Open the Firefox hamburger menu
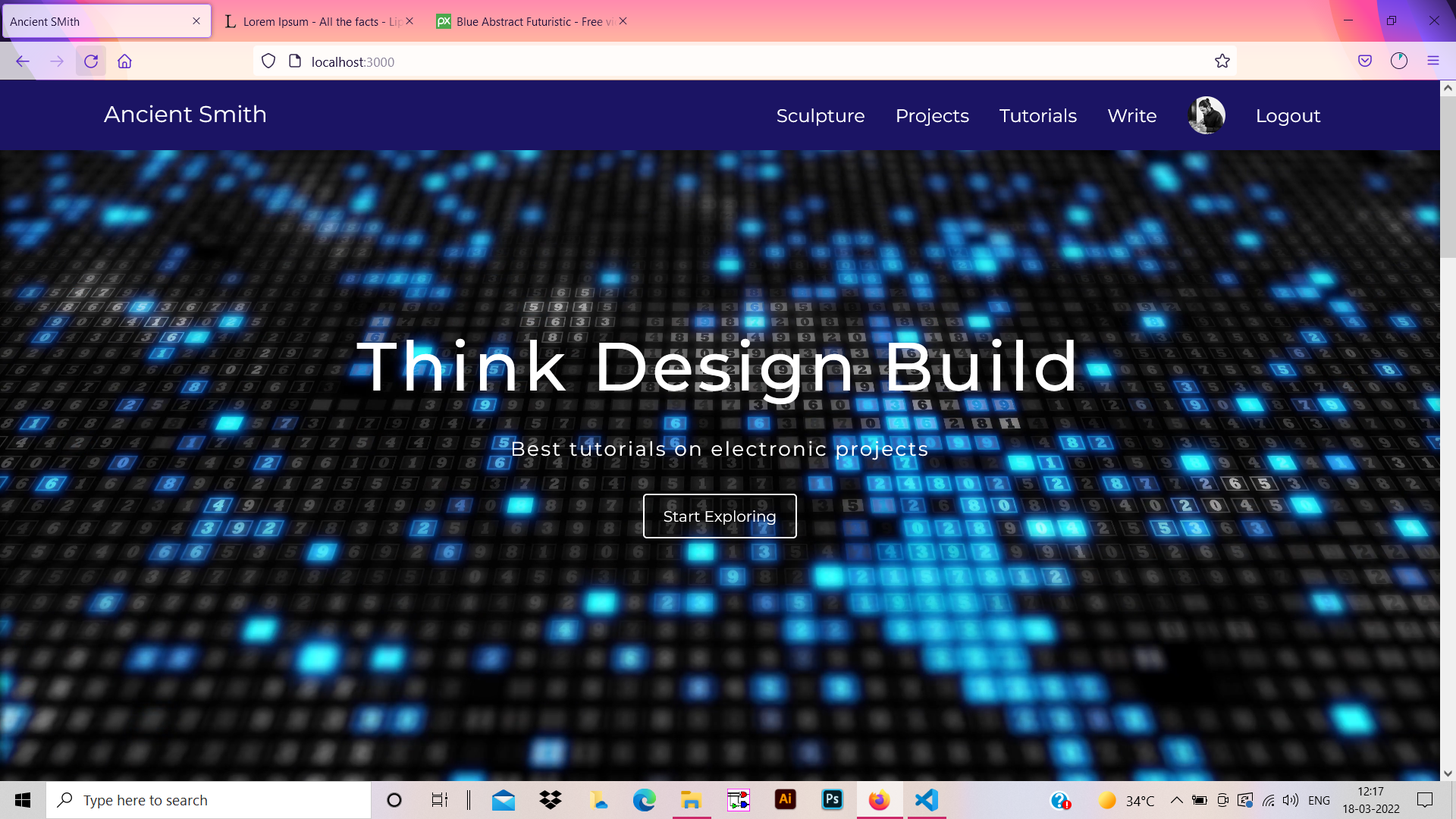This screenshot has width=1456, height=819. tap(1433, 61)
